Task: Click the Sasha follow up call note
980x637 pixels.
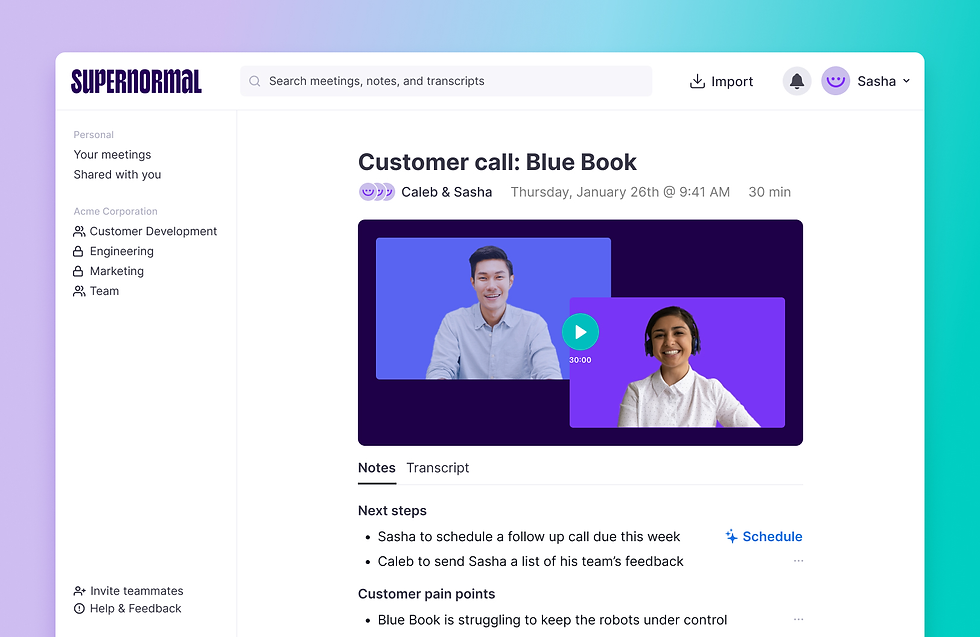Action: click(x=529, y=537)
